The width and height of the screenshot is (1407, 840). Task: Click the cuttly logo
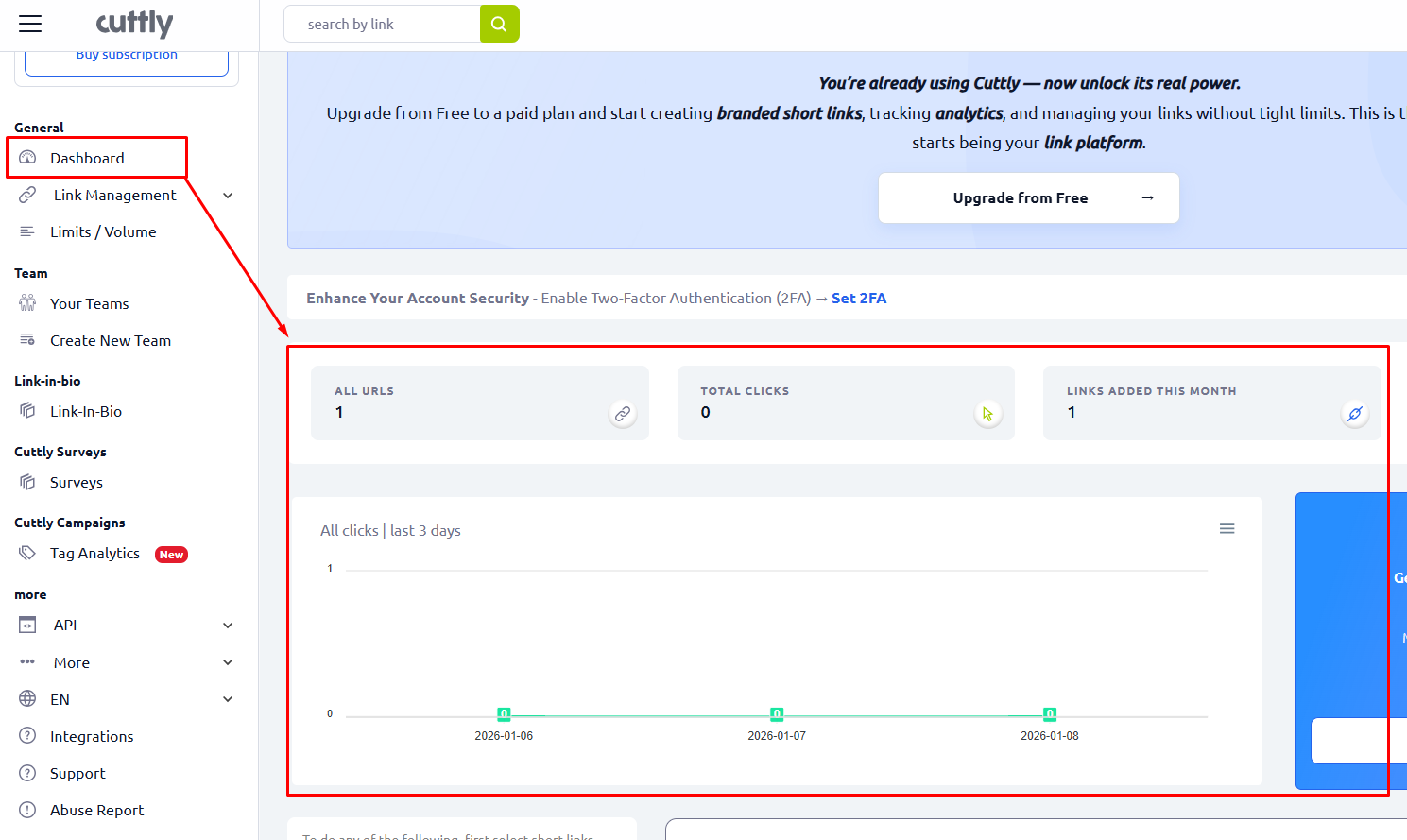[x=134, y=23]
